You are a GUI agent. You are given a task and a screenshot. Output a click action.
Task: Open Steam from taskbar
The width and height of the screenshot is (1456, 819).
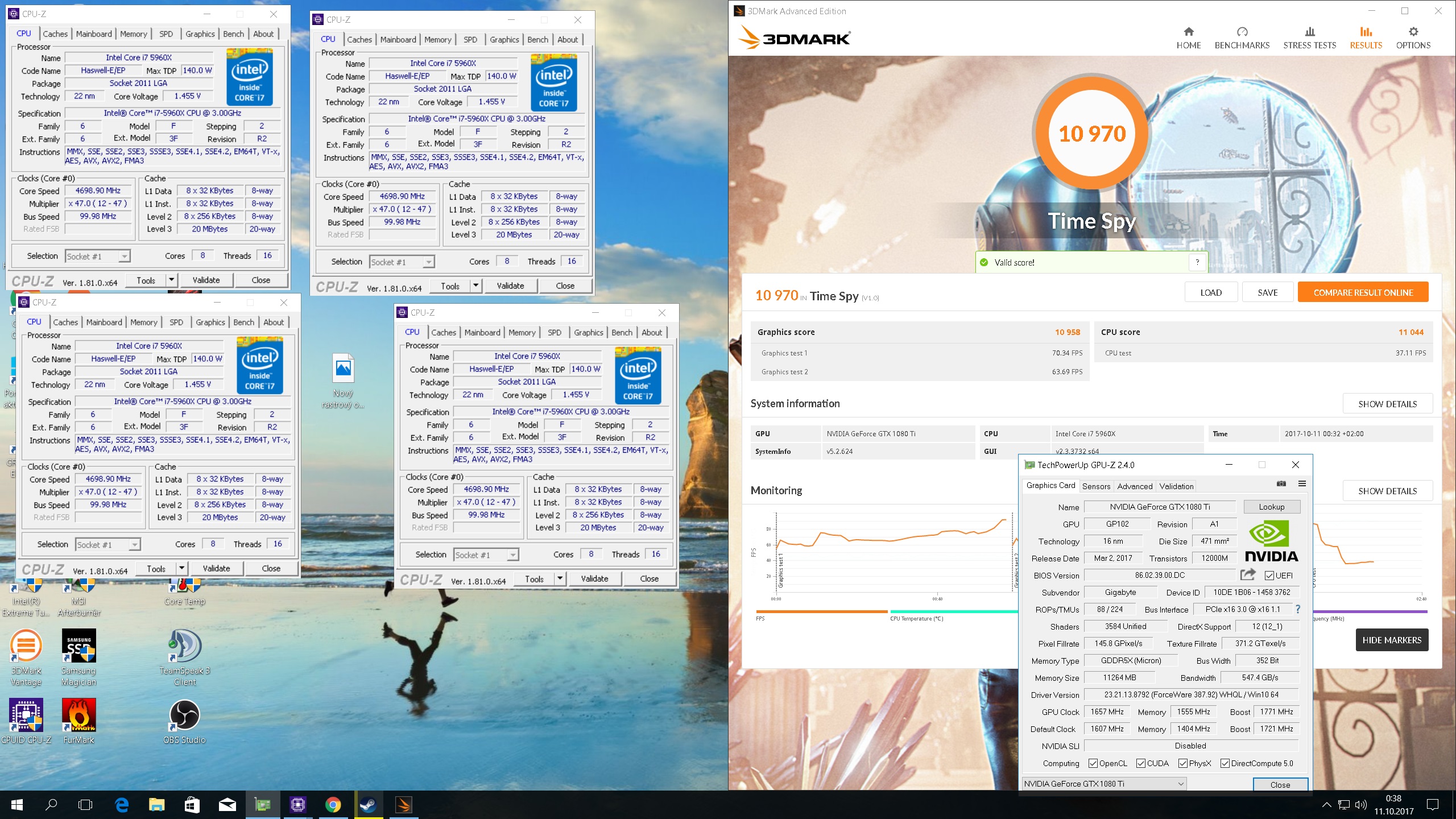(x=368, y=805)
